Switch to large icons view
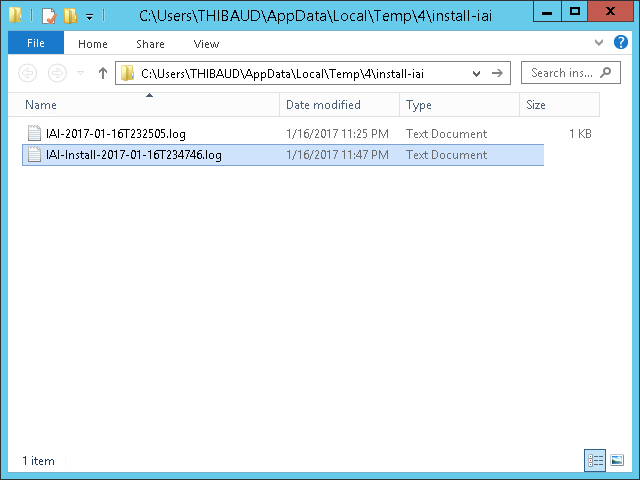Viewport: 640px width, 480px height. 617,460
